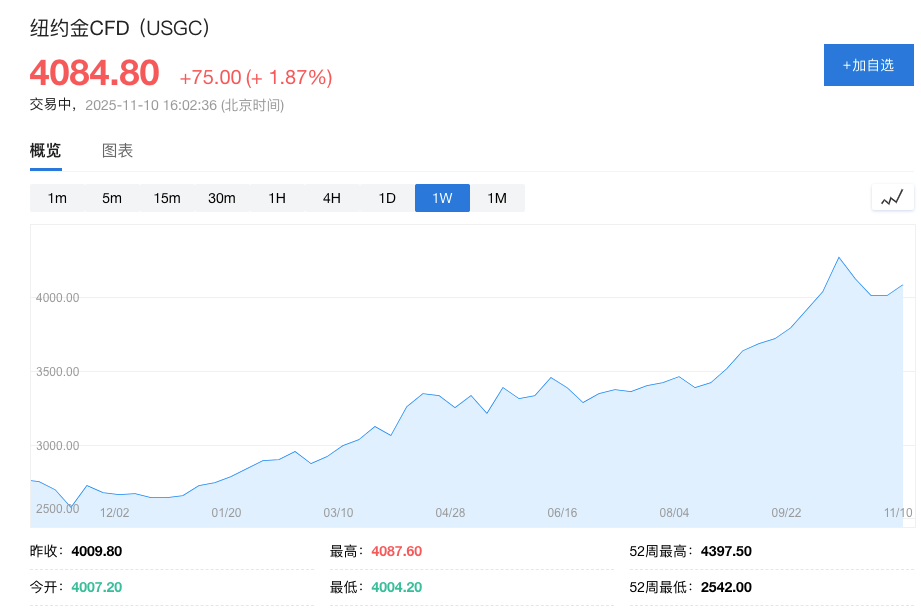
Task: Click the 今开 value 4007.20
Action: pyautogui.click(x=97, y=587)
